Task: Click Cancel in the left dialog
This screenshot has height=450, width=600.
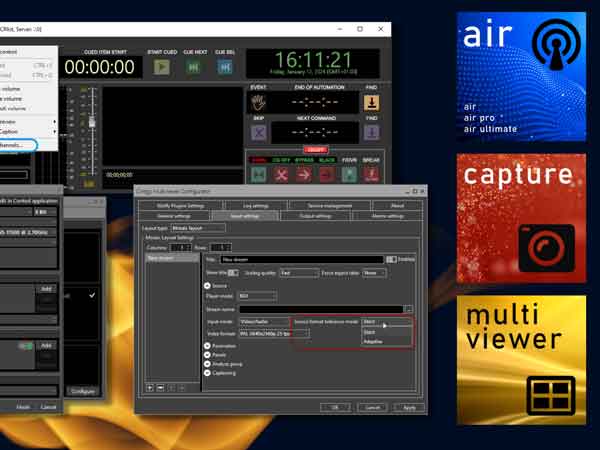Action: [x=49, y=407]
